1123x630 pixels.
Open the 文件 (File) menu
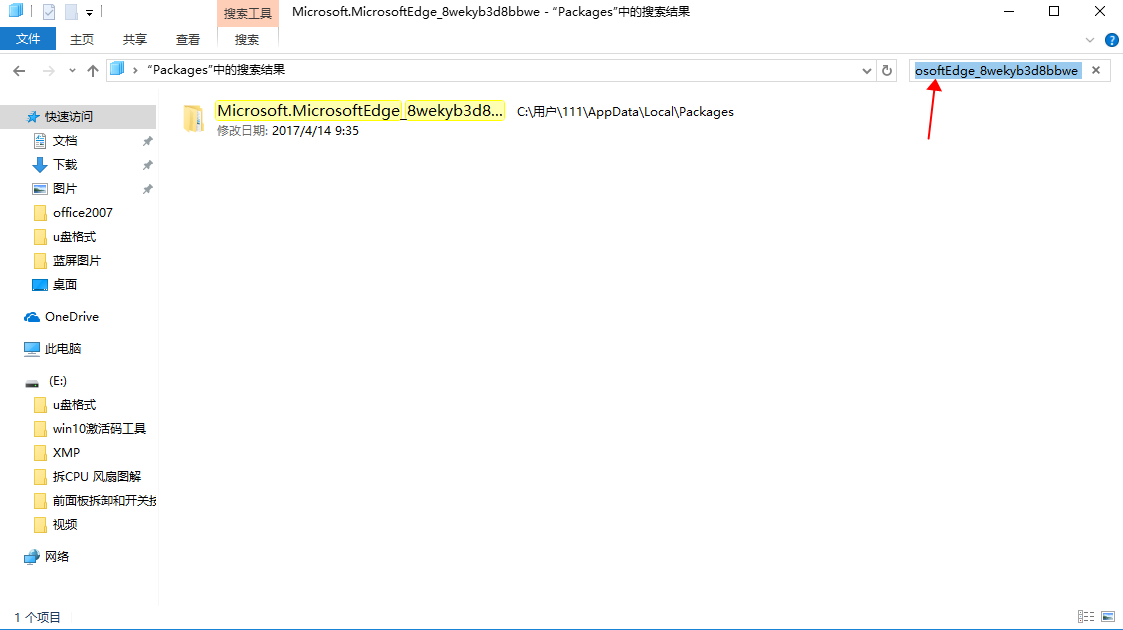(28, 39)
